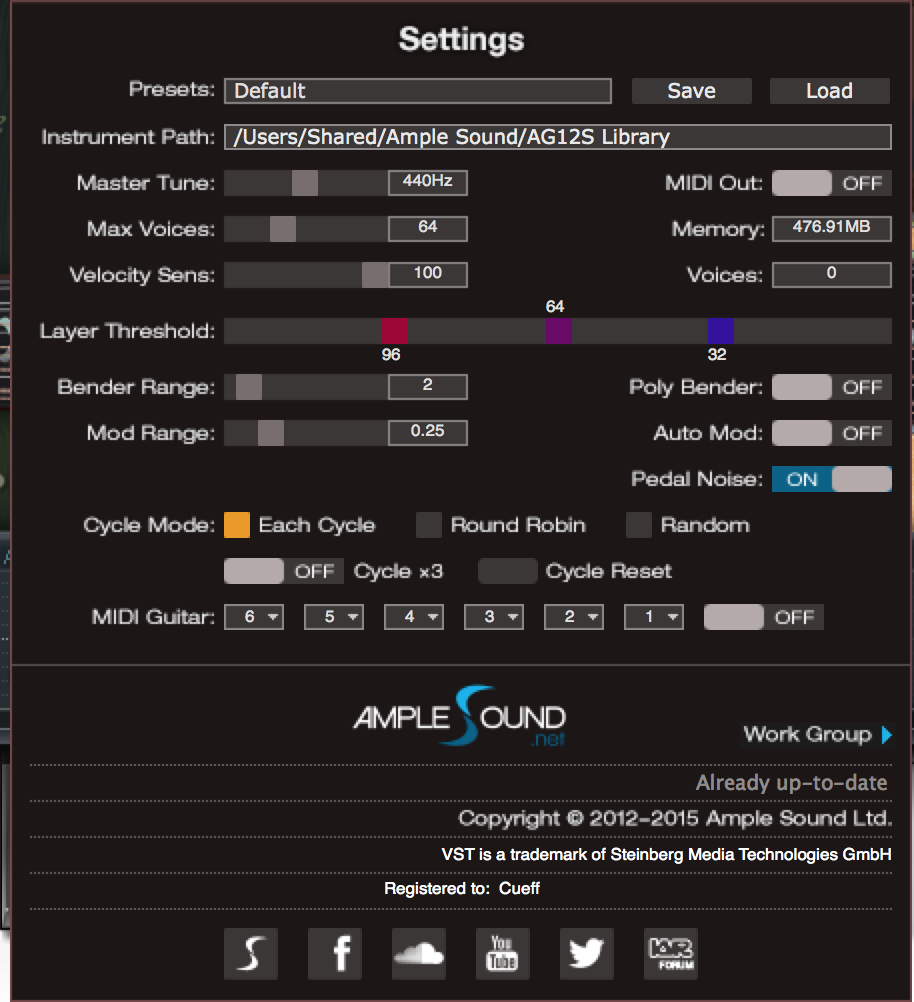Enable Cycle x3 toggle
914x1002 pixels.
tap(283, 570)
